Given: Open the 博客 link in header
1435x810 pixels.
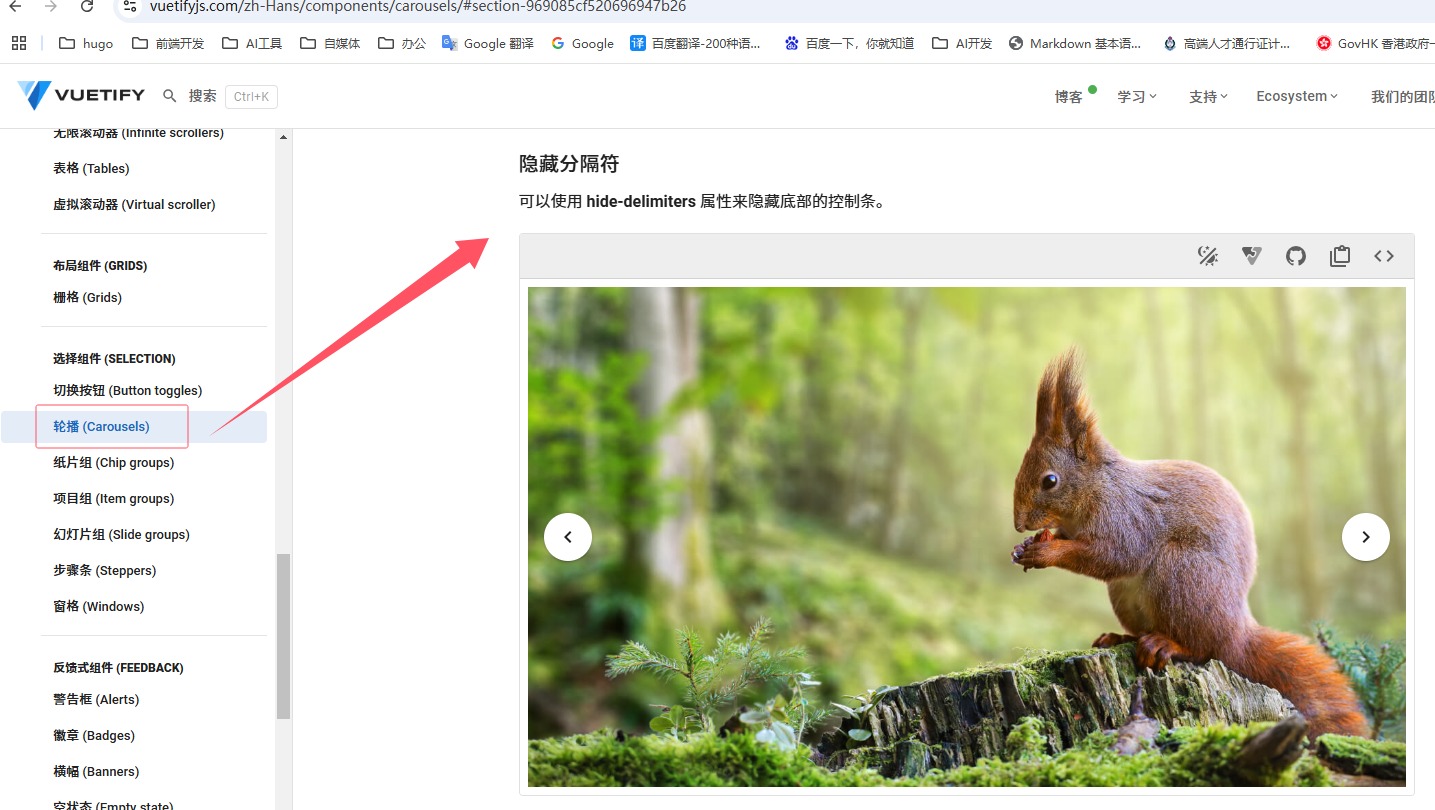Looking at the screenshot, I should [1068, 97].
